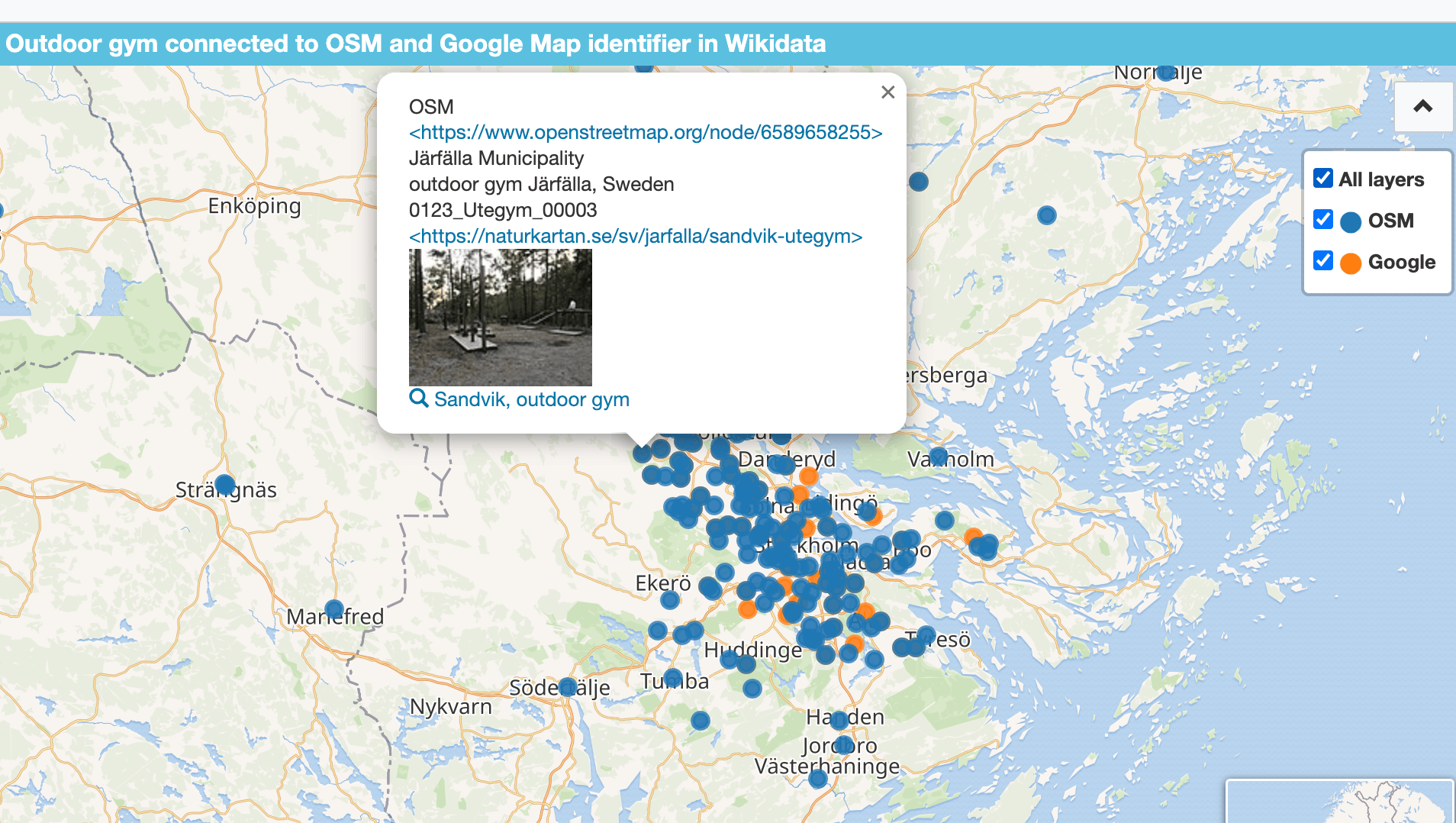Image resolution: width=1456 pixels, height=823 pixels.
Task: Click the magnifier icon beside Sandvik, outdoor gym
Action: 418,399
